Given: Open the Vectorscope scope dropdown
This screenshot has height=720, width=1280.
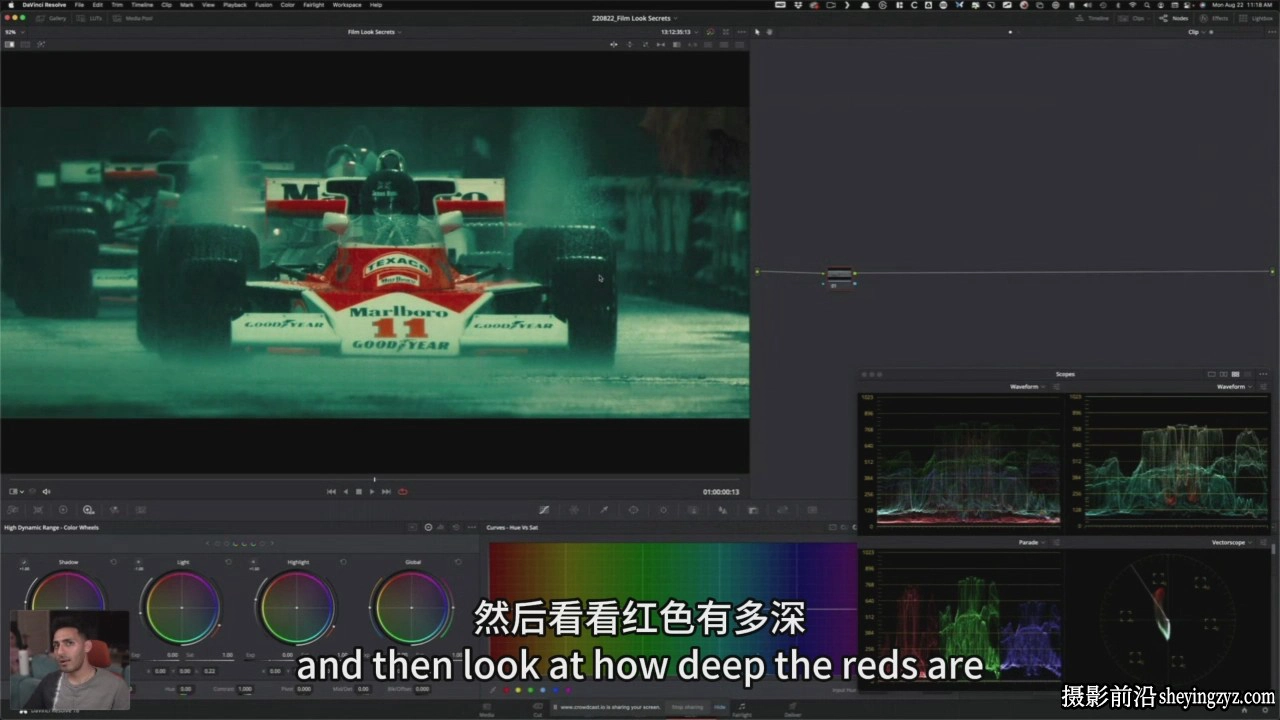Looking at the screenshot, I should (x=1230, y=542).
